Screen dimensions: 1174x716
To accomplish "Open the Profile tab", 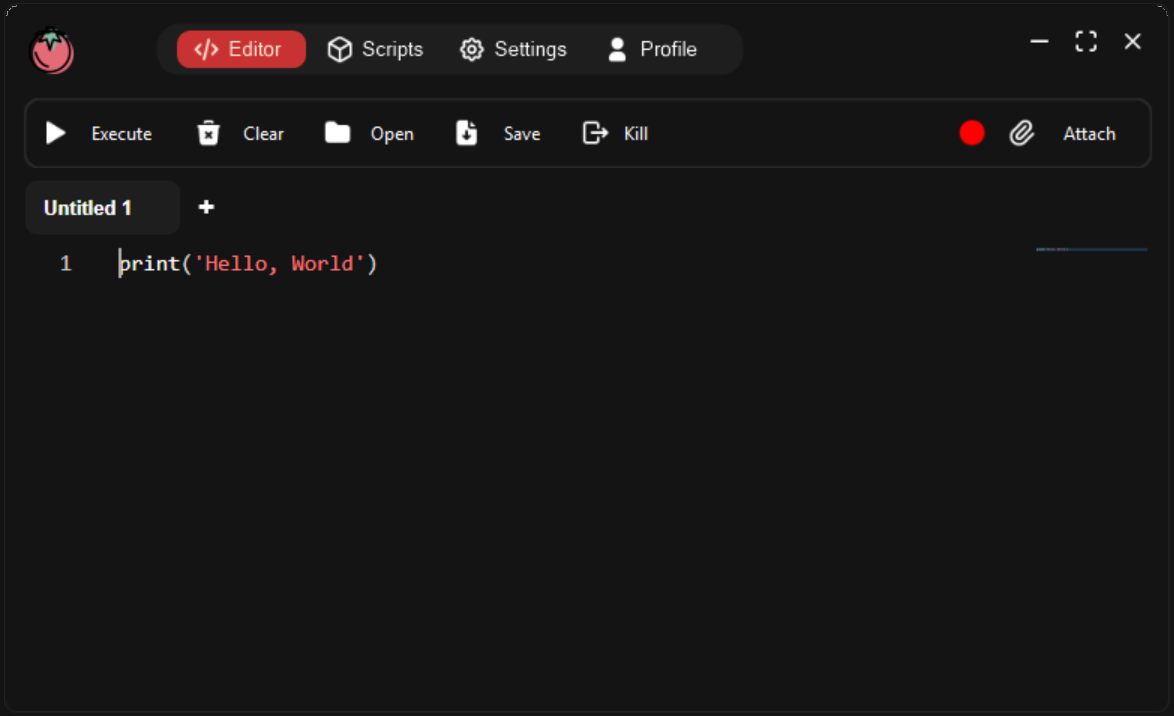I will tap(652, 49).
